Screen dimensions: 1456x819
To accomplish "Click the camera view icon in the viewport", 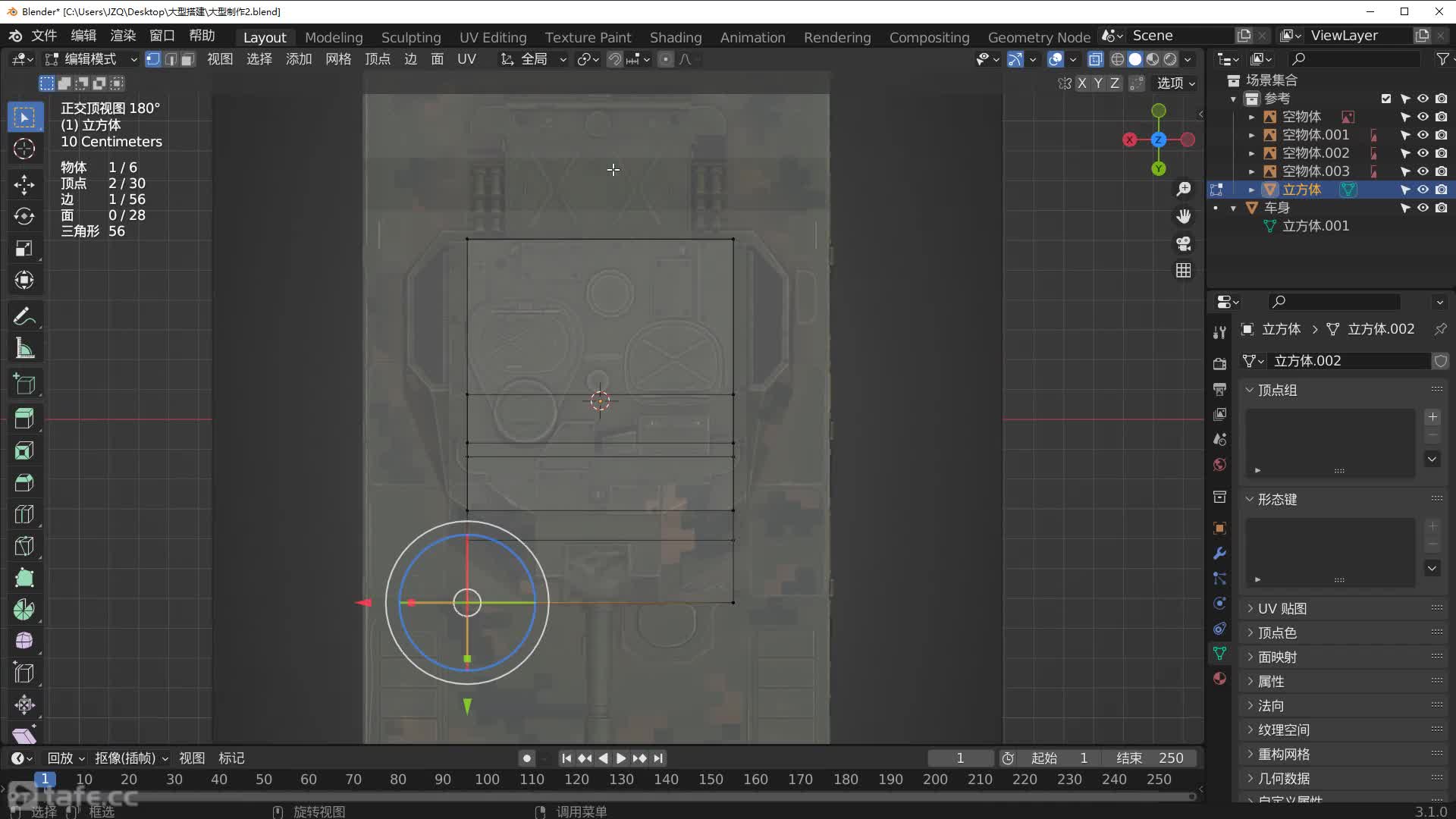I will tap(1183, 243).
